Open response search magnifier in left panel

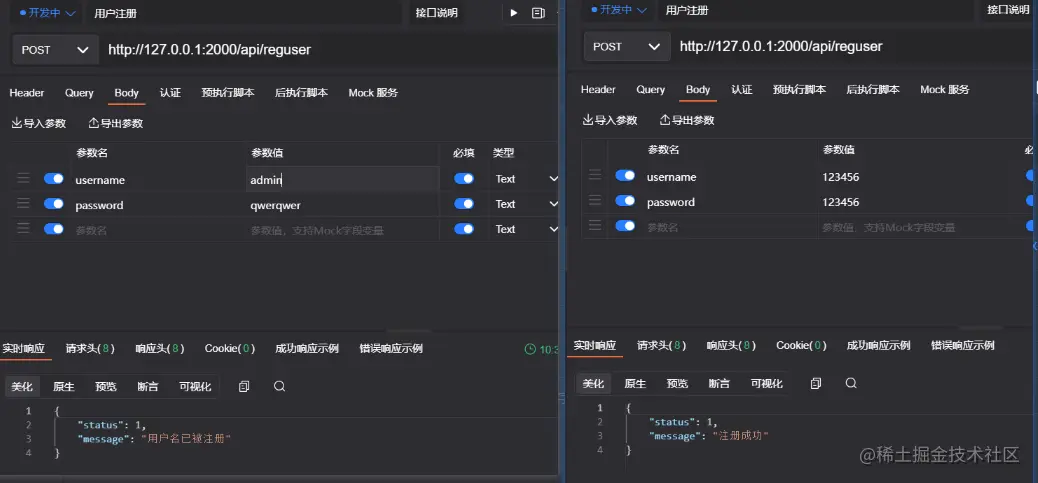279,386
